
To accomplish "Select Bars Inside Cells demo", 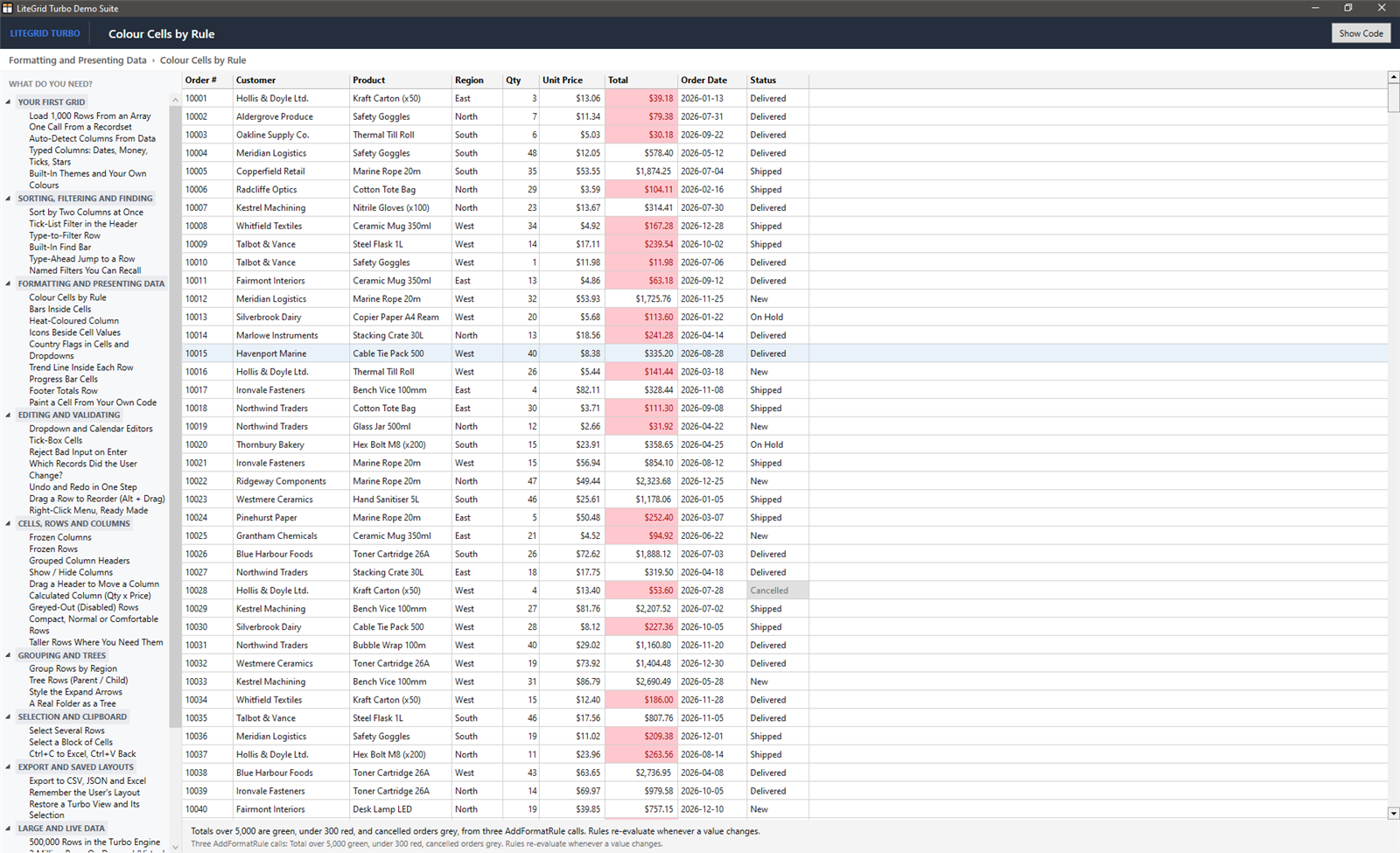I will [x=59, y=309].
